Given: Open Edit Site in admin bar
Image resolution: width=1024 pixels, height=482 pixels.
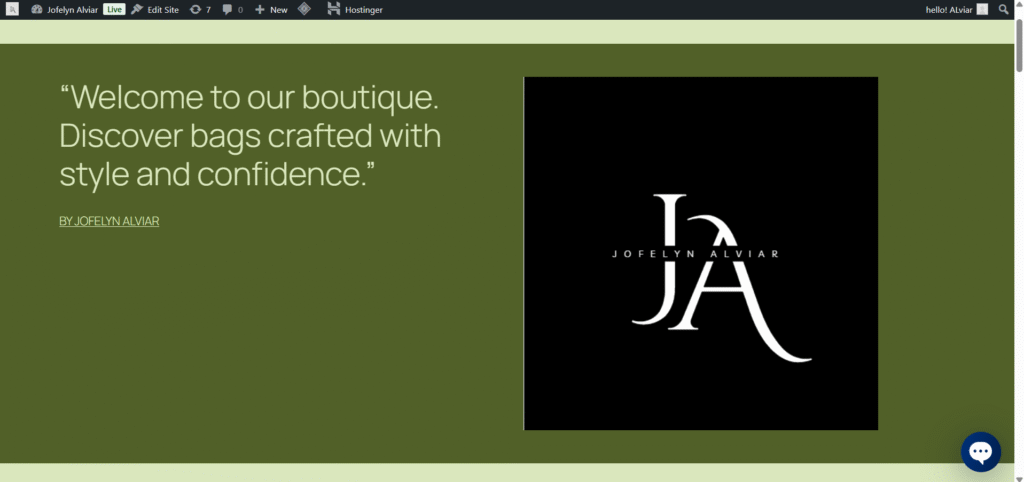Looking at the screenshot, I should click(x=156, y=9).
